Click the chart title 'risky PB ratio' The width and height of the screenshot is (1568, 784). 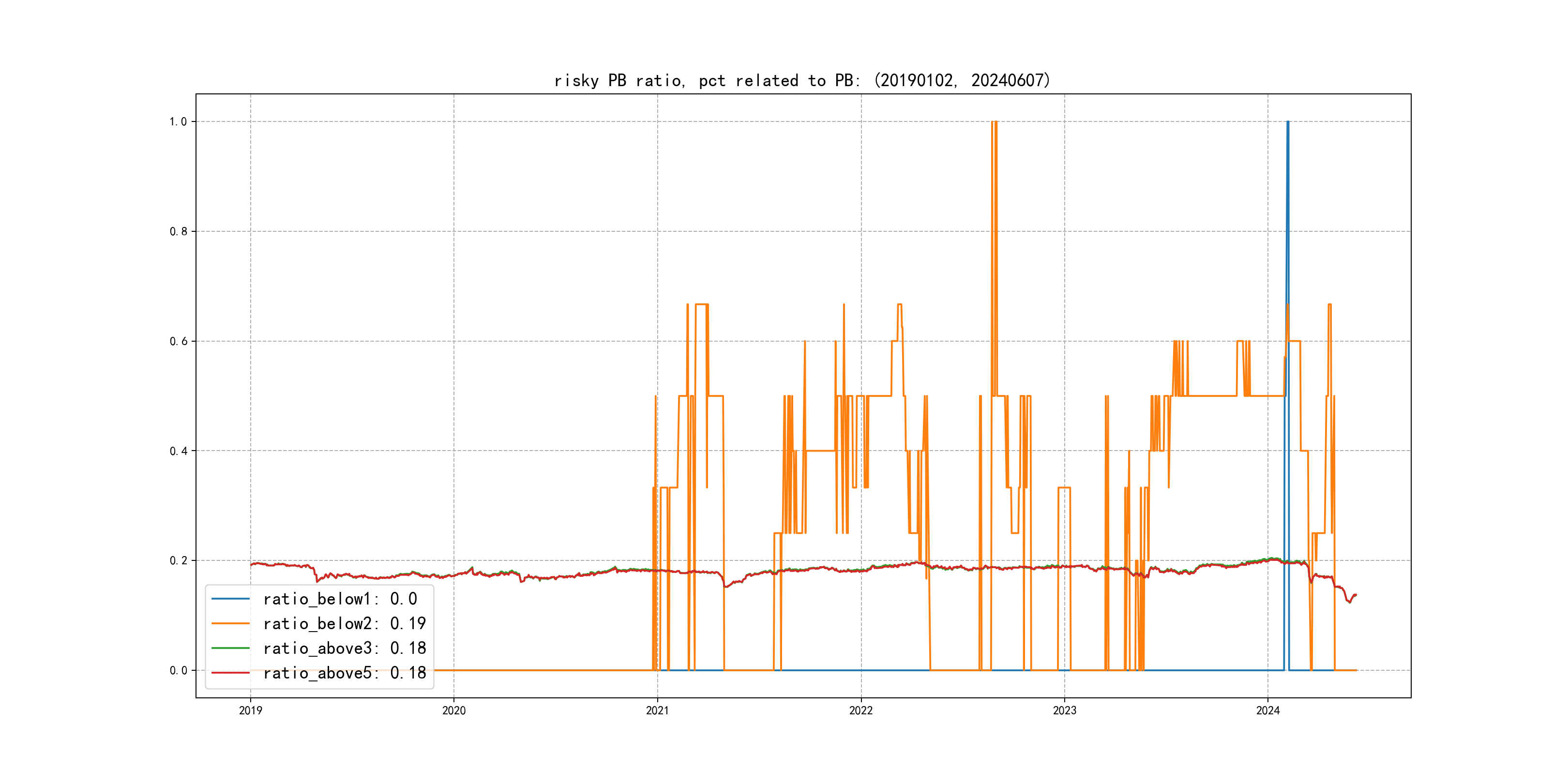click(801, 80)
